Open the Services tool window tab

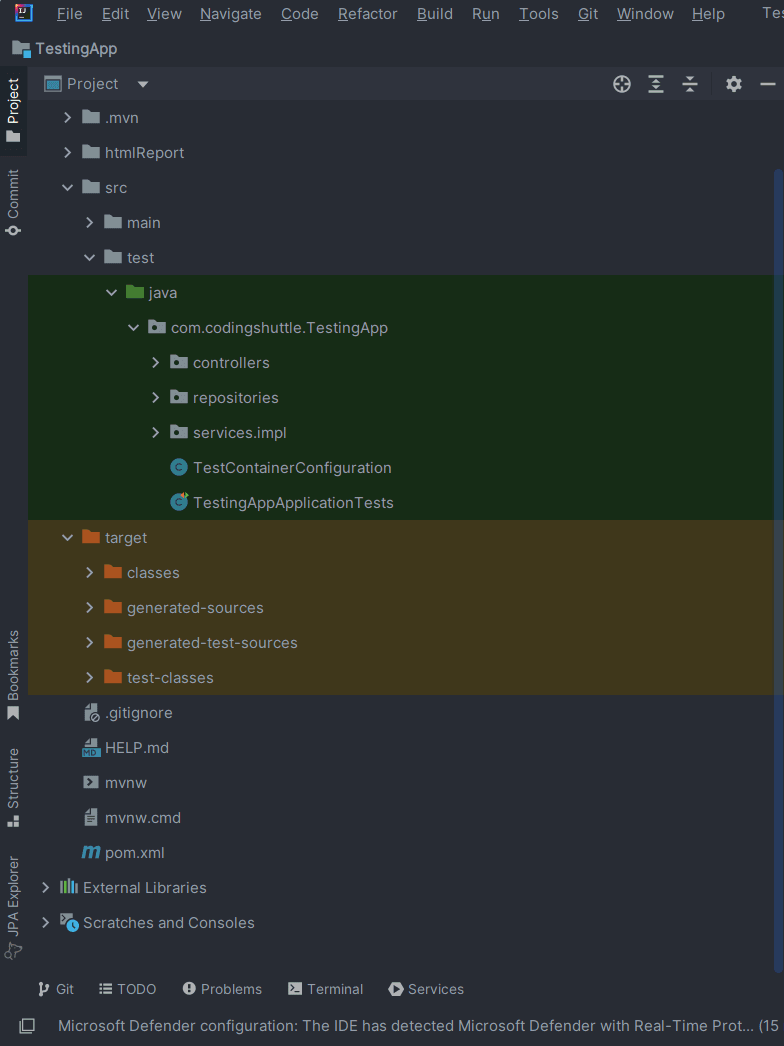(x=426, y=989)
